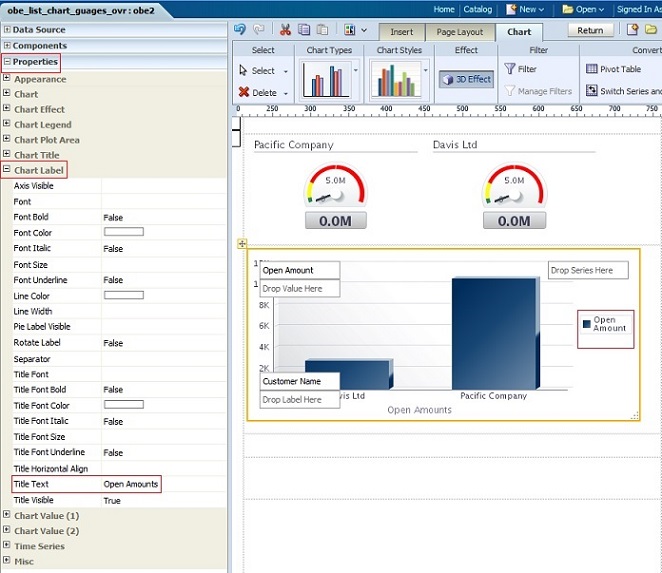Toggle Title Visible True value
Viewport: 662px width, 573px height.
[x=112, y=500]
